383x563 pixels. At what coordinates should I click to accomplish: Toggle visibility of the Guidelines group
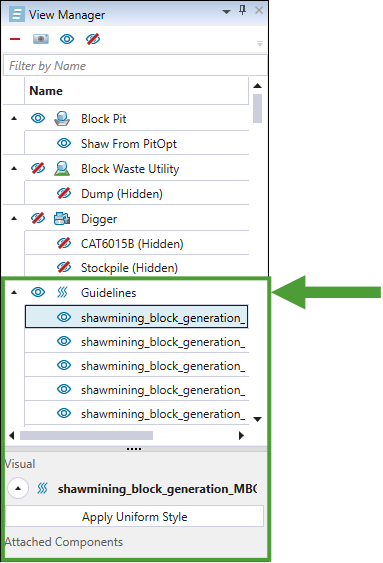pos(38,292)
